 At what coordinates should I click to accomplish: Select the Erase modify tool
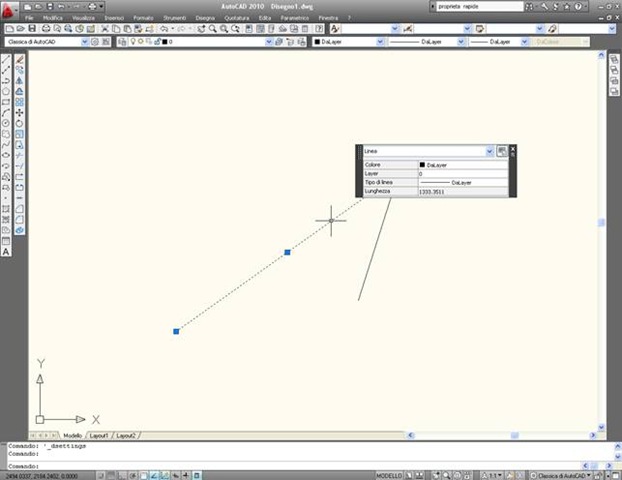20,59
